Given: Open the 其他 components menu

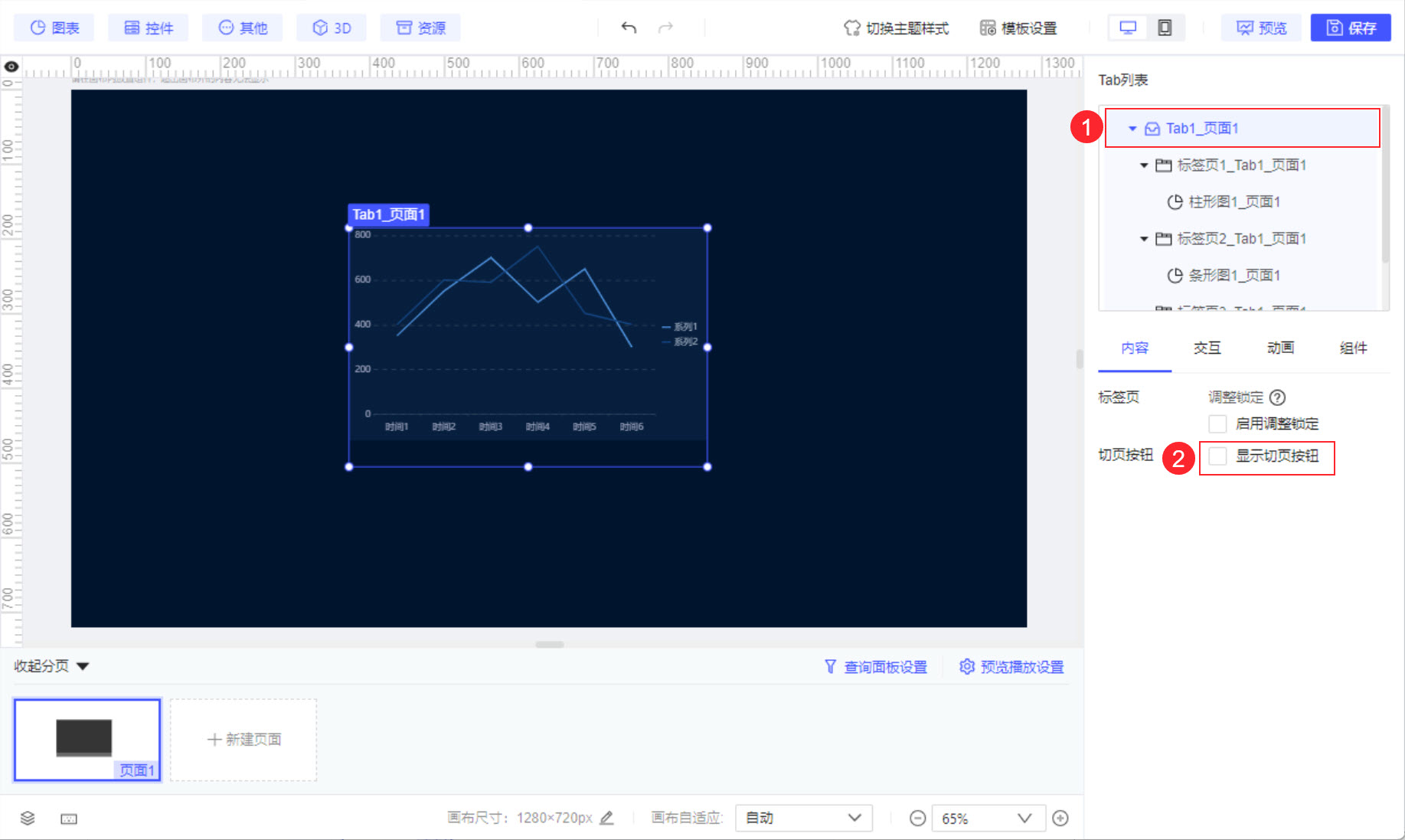Looking at the screenshot, I should pyautogui.click(x=243, y=28).
